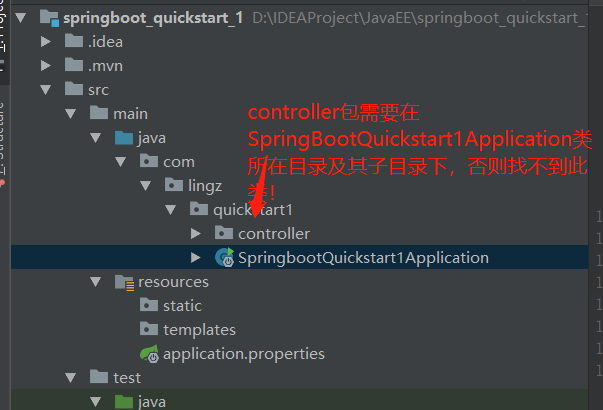The width and height of the screenshot is (603, 410).
Task: Click the .idea folder icon
Action: coord(74,40)
